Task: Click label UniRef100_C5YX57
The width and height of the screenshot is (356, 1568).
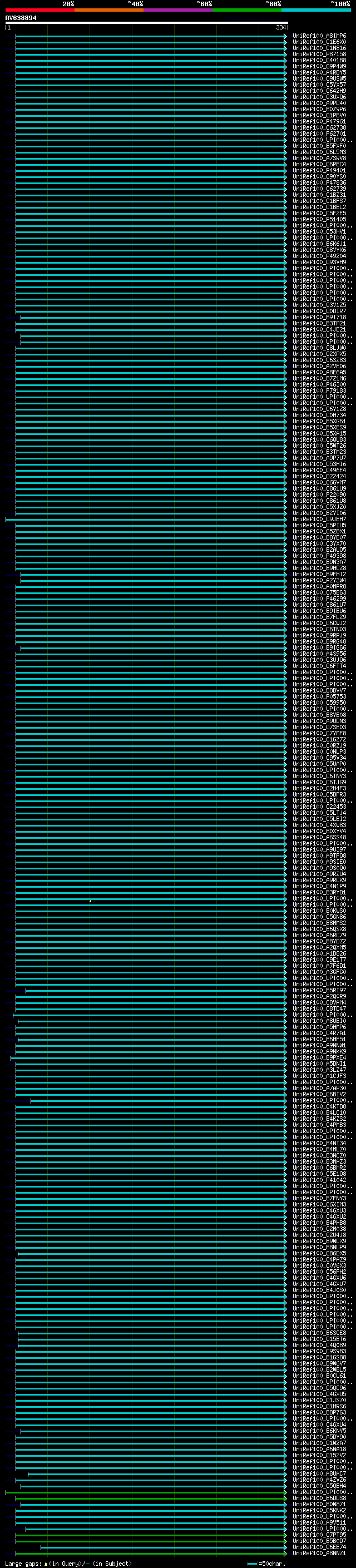Action: (319, 85)
